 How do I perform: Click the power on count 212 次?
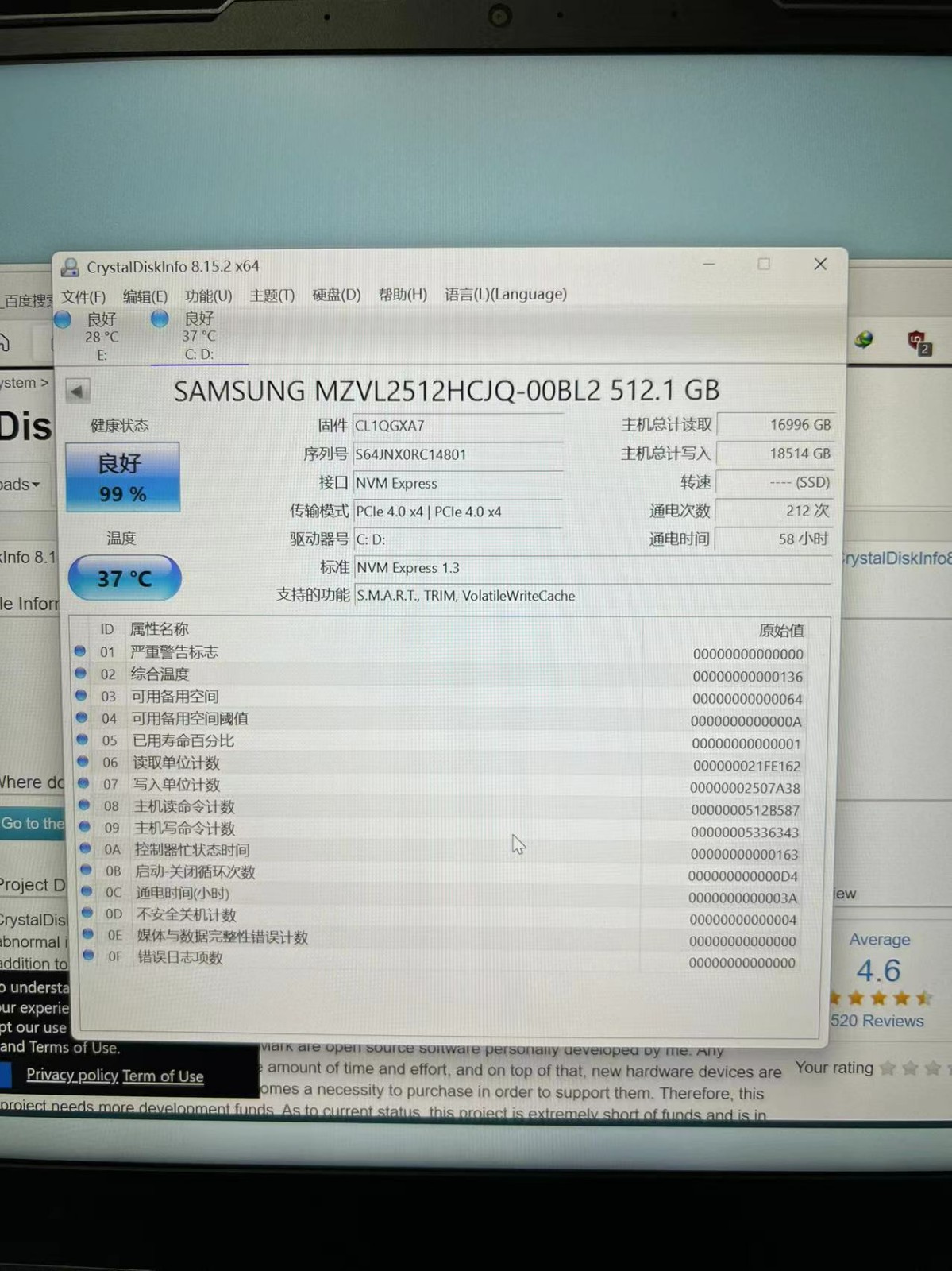[x=773, y=511]
